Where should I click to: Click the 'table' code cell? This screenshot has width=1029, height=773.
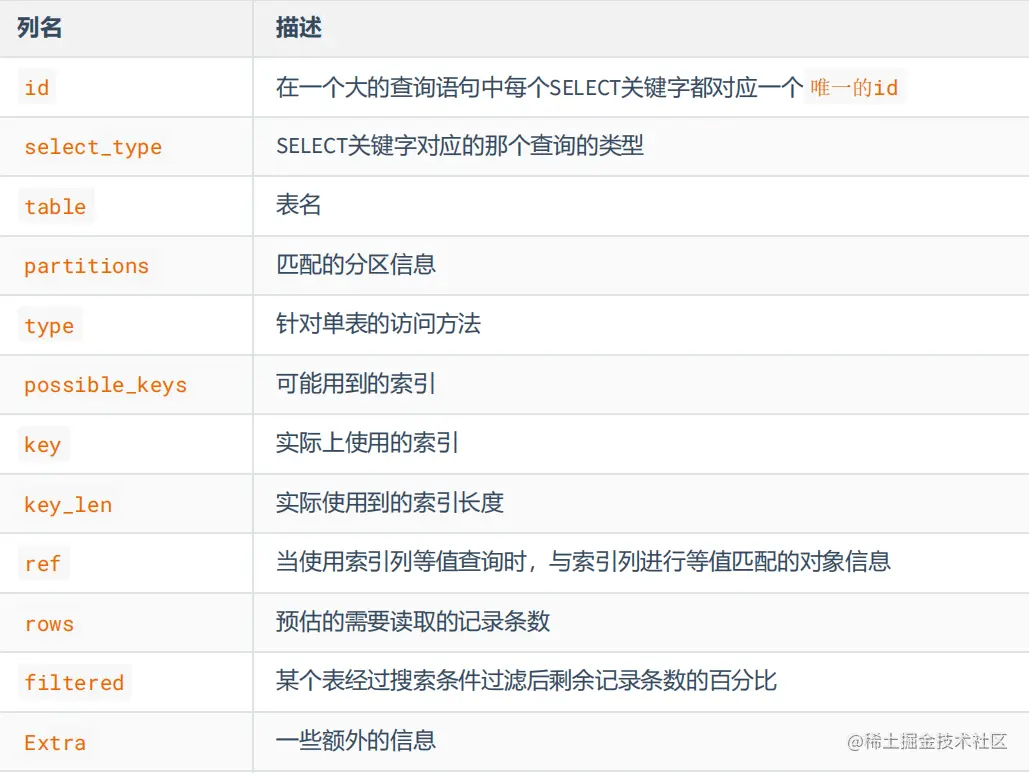pyautogui.click(x=56, y=207)
